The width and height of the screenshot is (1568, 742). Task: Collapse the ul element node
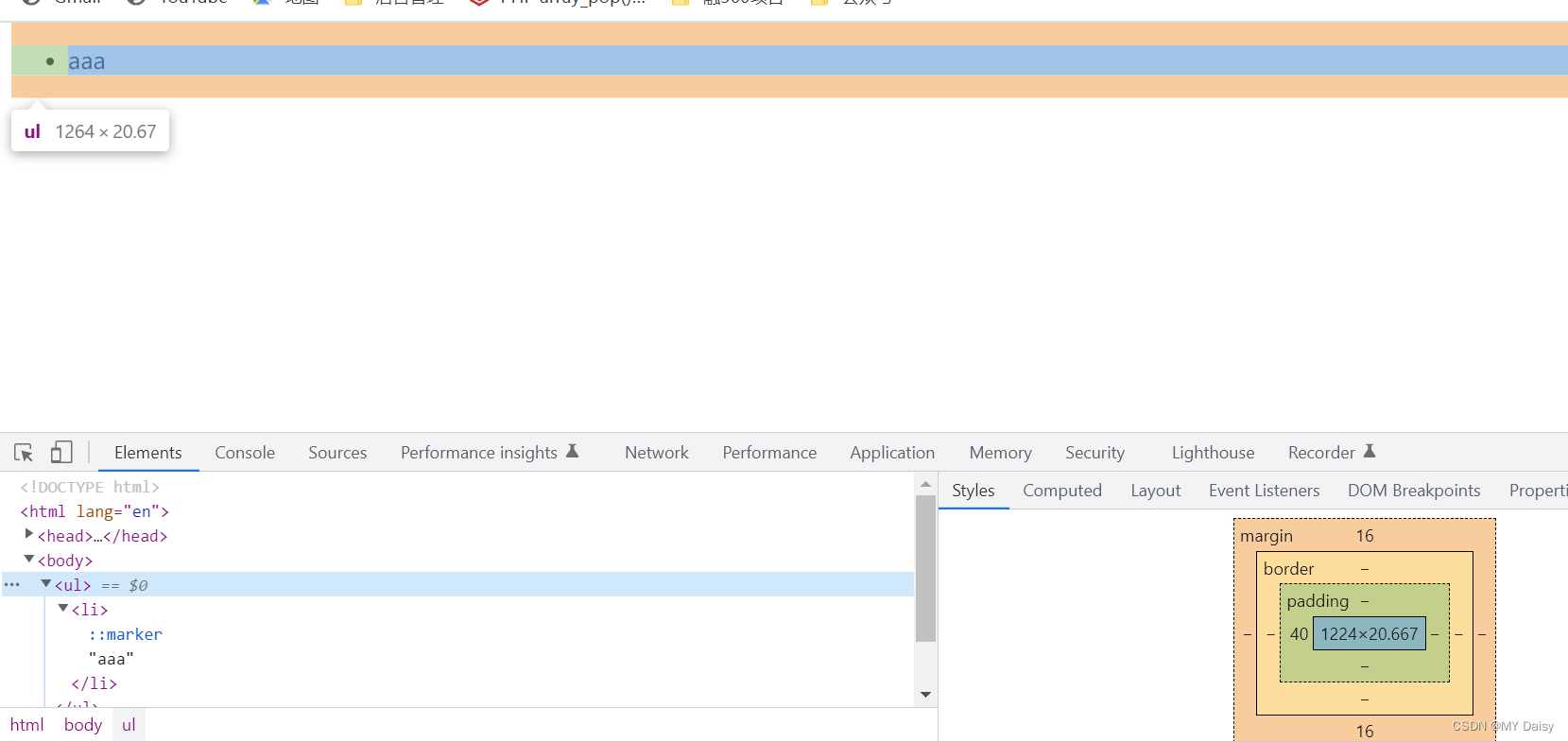(46, 584)
